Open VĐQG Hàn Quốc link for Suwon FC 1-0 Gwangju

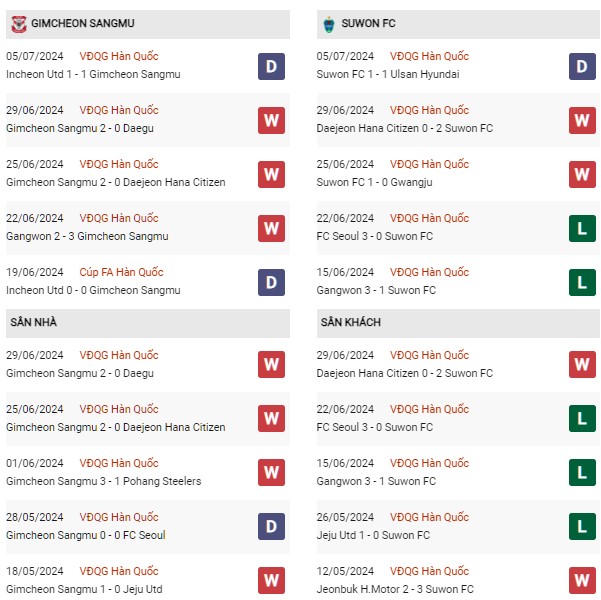(x=428, y=164)
